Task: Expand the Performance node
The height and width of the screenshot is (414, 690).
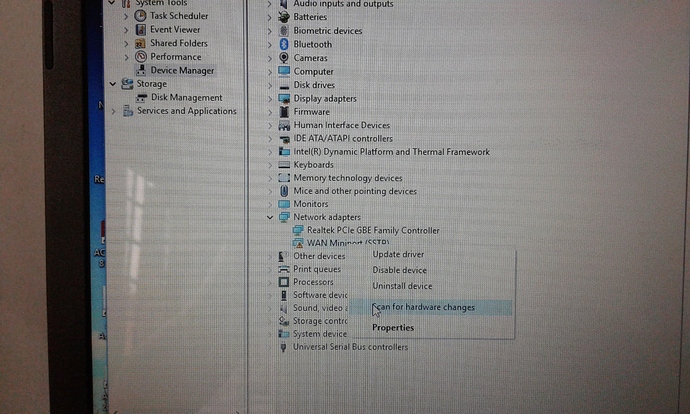Action: coord(126,57)
